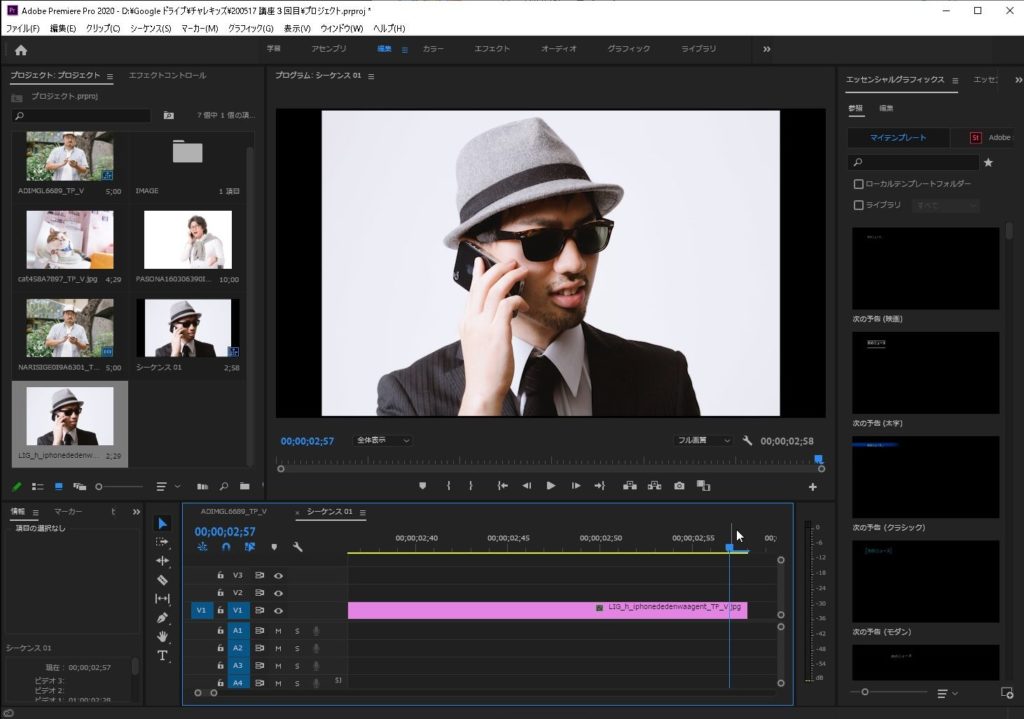Select the Hand tool
Screen dimensions: 1024x719
163,636
